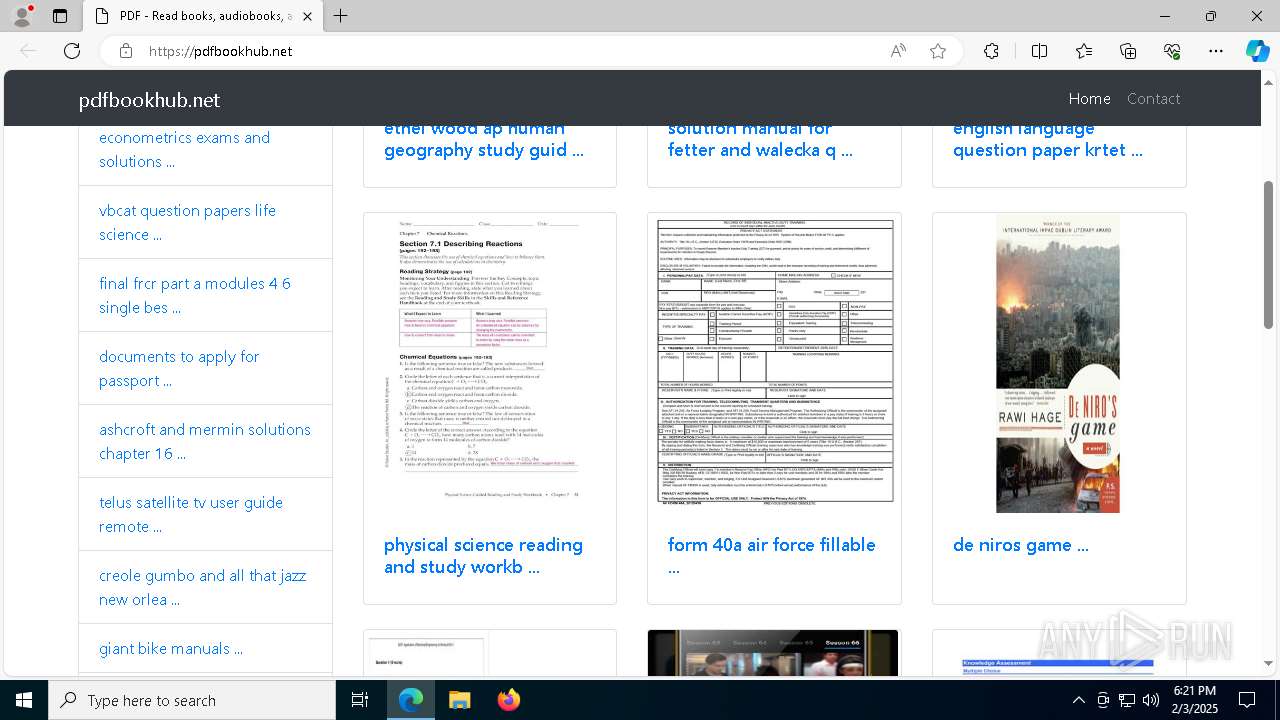Image resolution: width=1280 pixels, height=720 pixels.
Task: Open ashcroft and mermin solutions link
Action: pyautogui.click(x=205, y=441)
